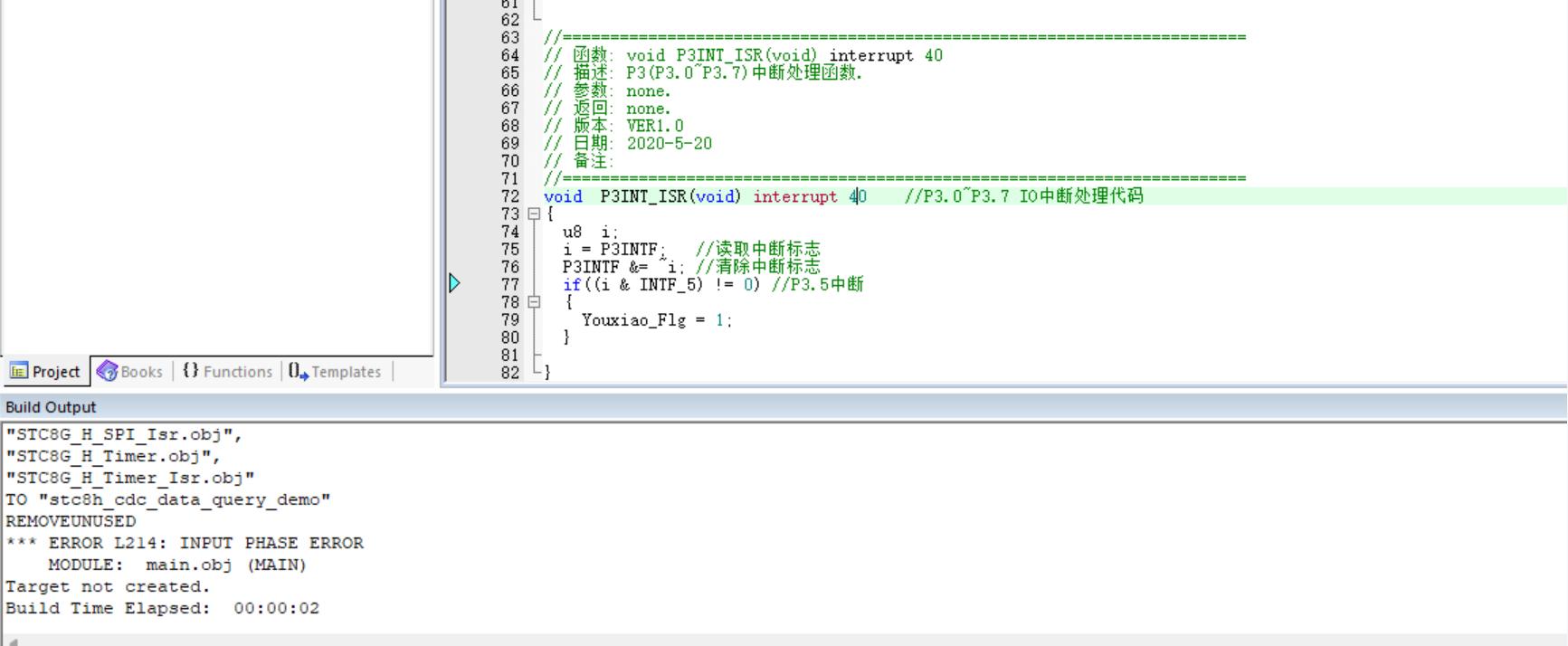This screenshot has height=646, width=1568.
Task: Click the 2020-5-20 date comment
Action: pyautogui.click(x=670, y=144)
